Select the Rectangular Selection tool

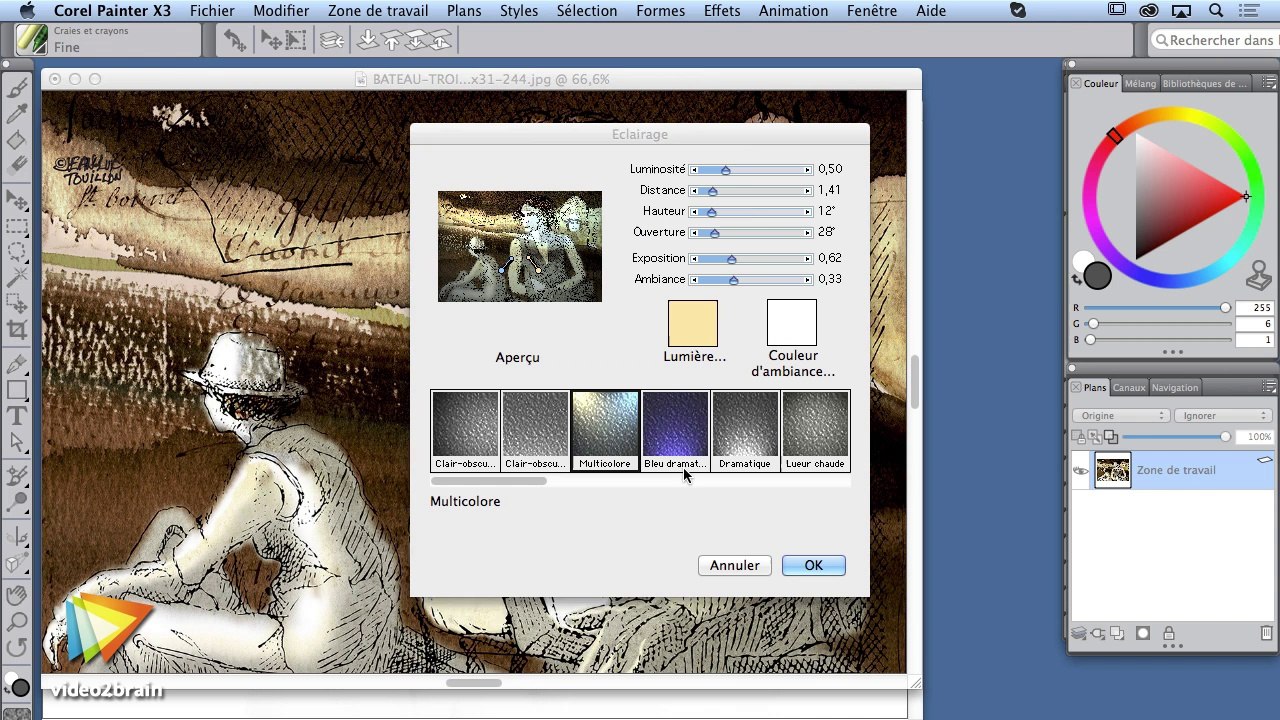tap(17, 226)
